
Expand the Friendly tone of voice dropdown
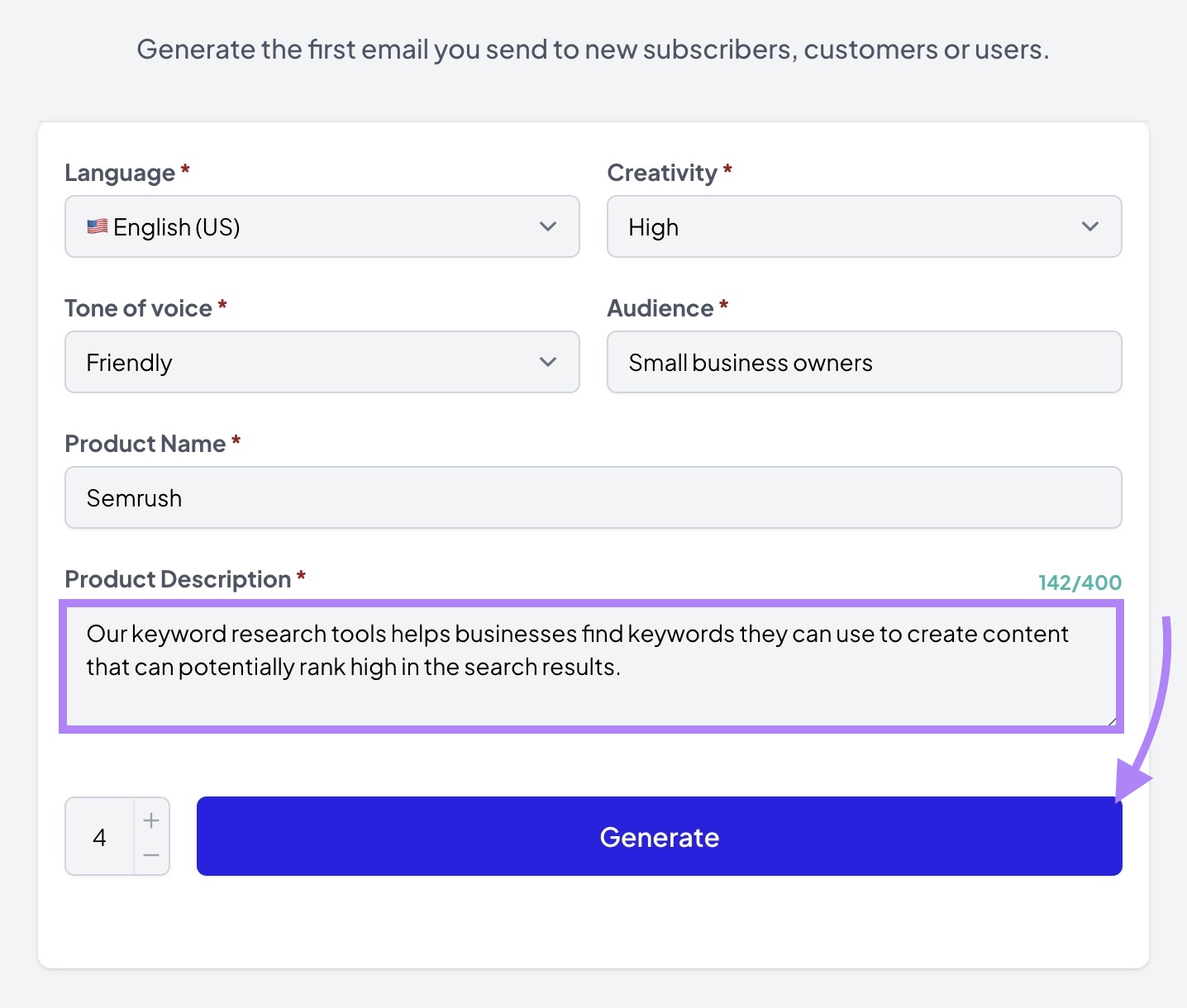tap(322, 362)
